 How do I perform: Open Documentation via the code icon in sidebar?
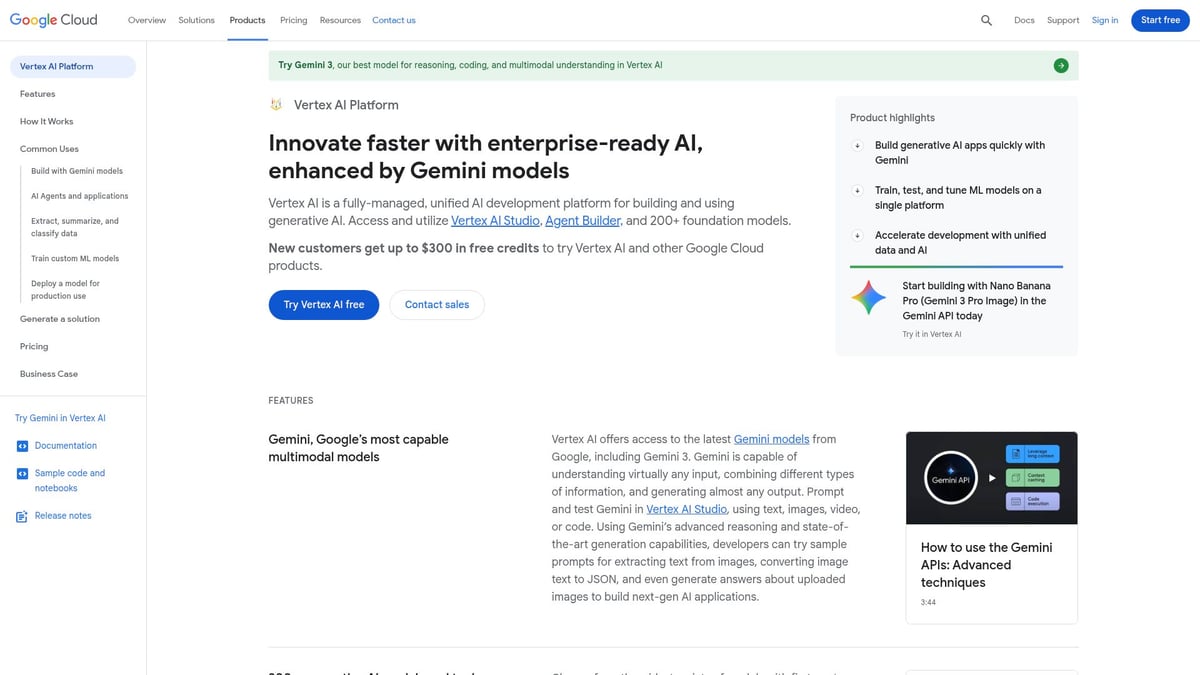coord(22,445)
